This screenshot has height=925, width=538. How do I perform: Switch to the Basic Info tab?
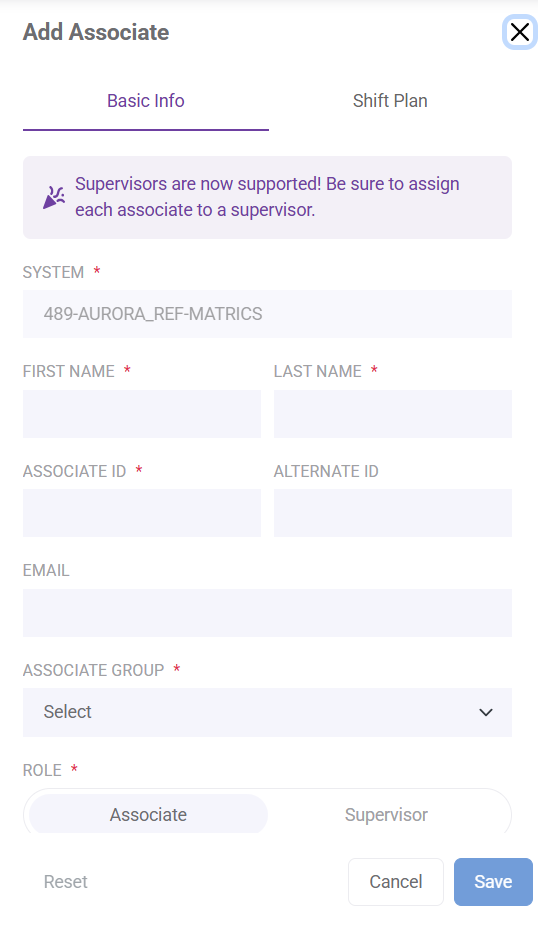coord(146,101)
